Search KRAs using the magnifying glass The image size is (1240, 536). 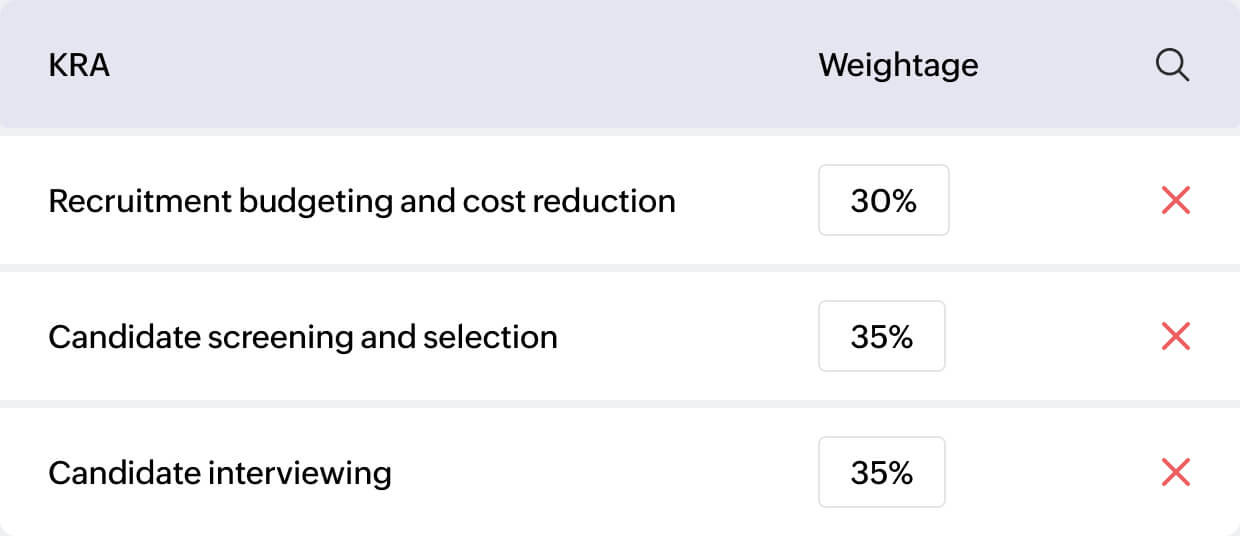(1172, 66)
